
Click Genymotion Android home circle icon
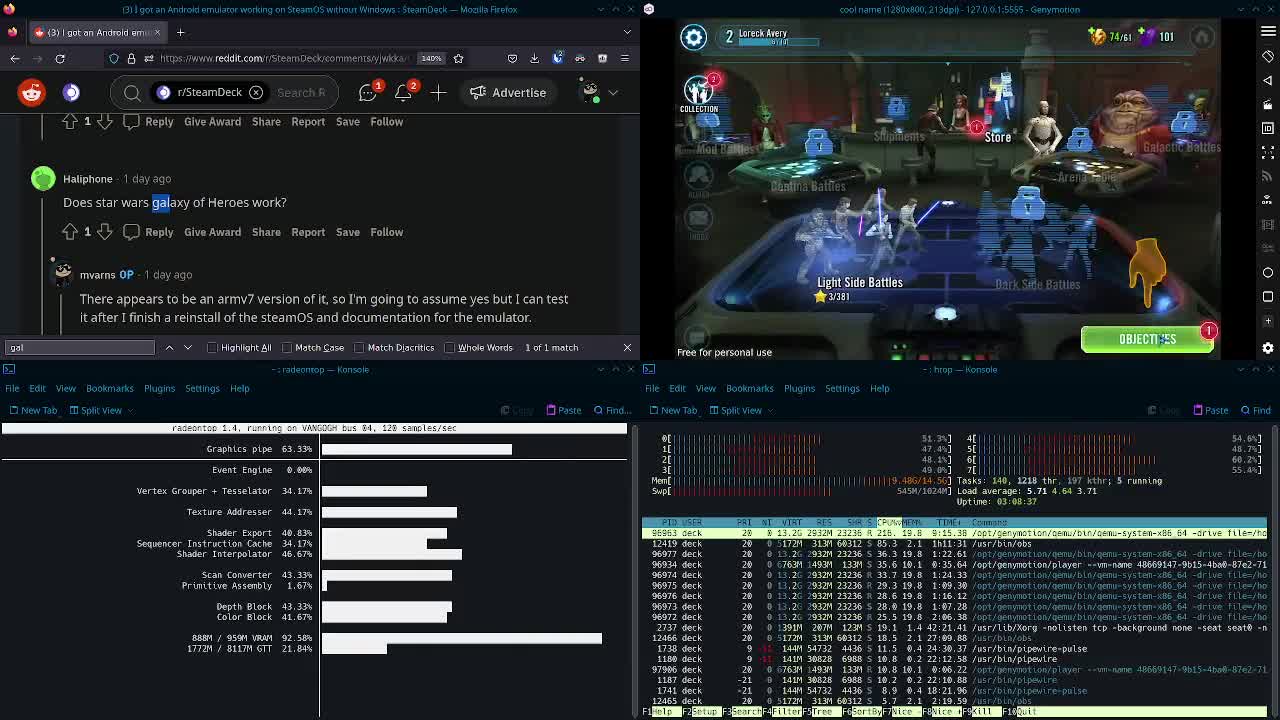1268,273
